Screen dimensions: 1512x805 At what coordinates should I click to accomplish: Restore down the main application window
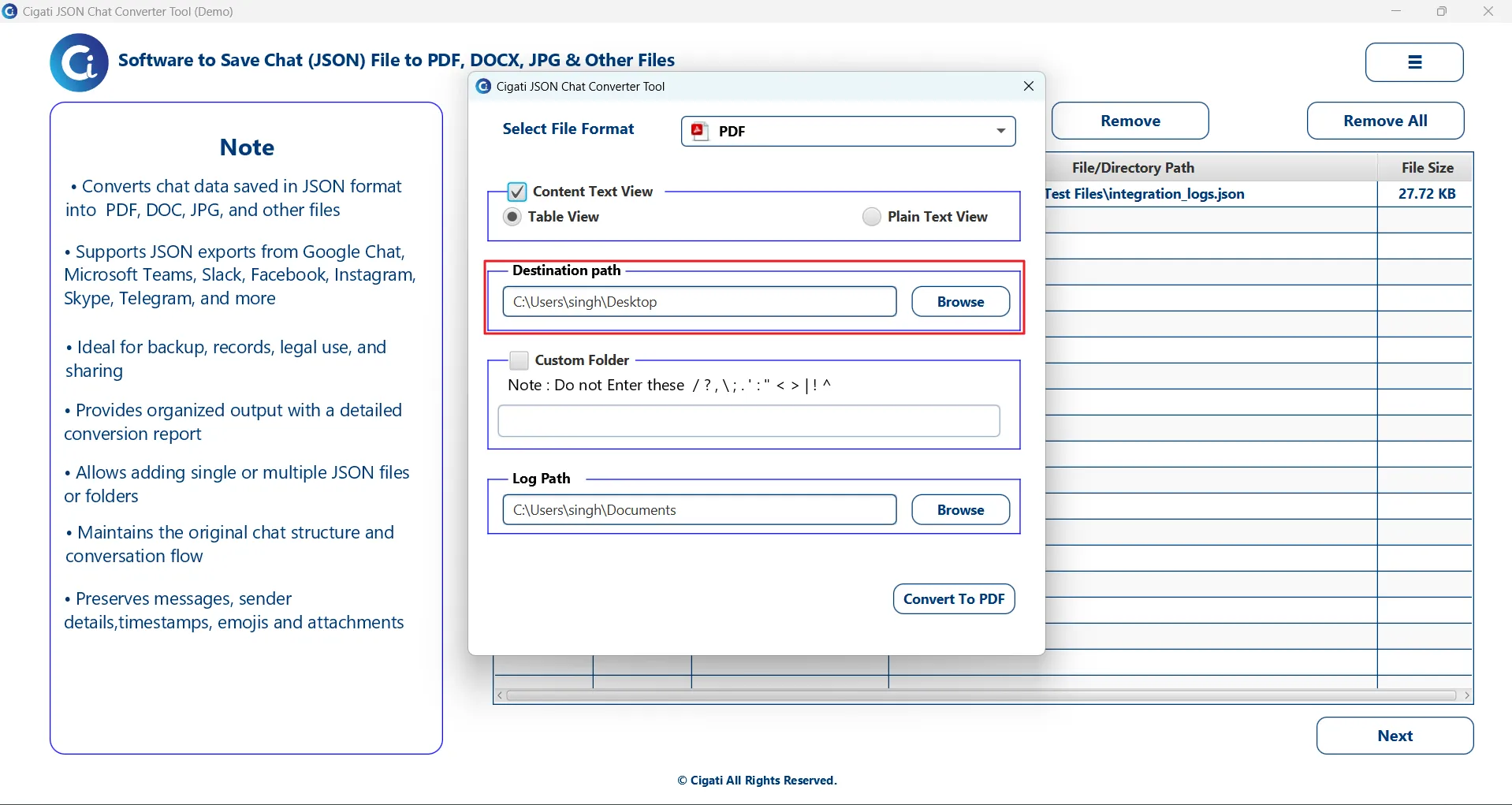point(1442,11)
